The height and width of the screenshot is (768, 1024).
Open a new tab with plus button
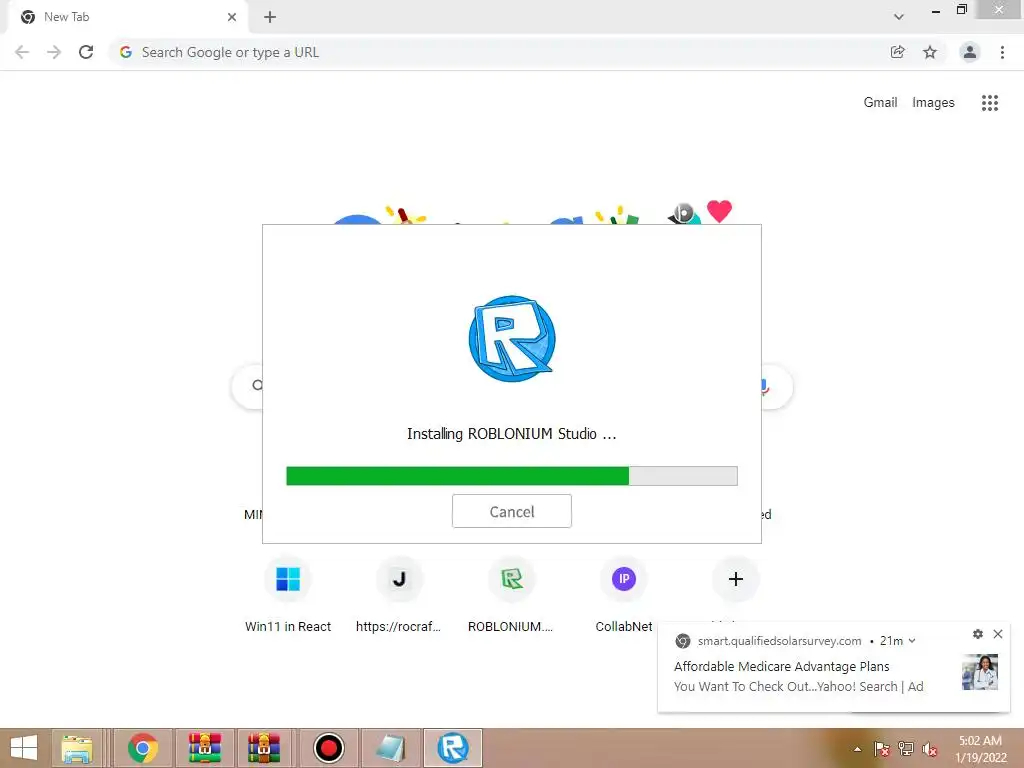[270, 17]
